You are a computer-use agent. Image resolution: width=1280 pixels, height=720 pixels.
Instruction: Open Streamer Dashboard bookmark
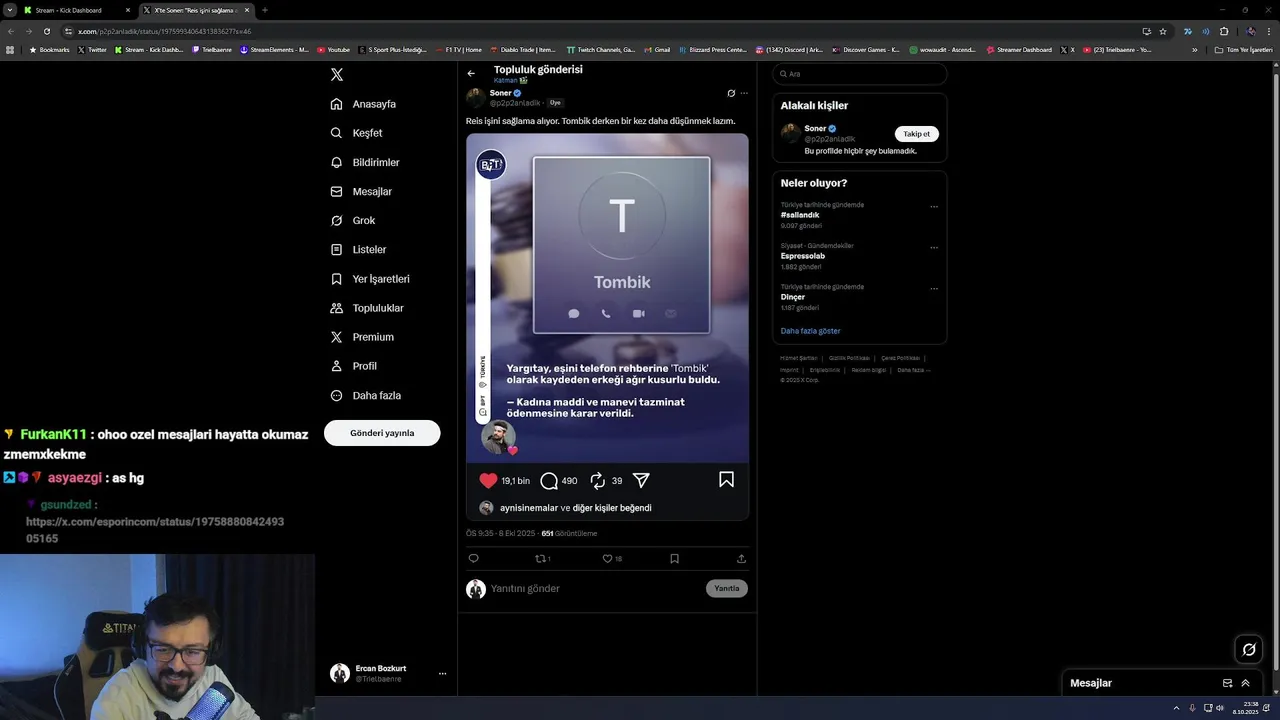(x=1019, y=50)
